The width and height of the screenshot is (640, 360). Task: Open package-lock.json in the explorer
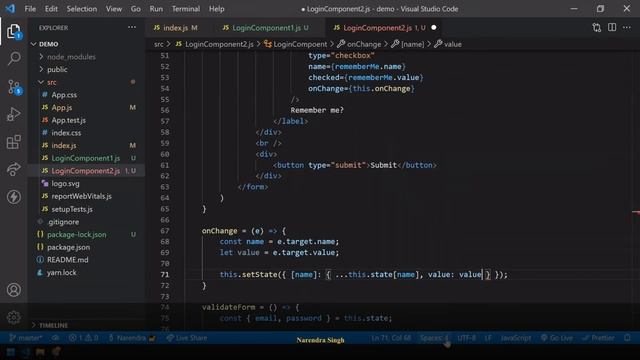(x=76, y=234)
